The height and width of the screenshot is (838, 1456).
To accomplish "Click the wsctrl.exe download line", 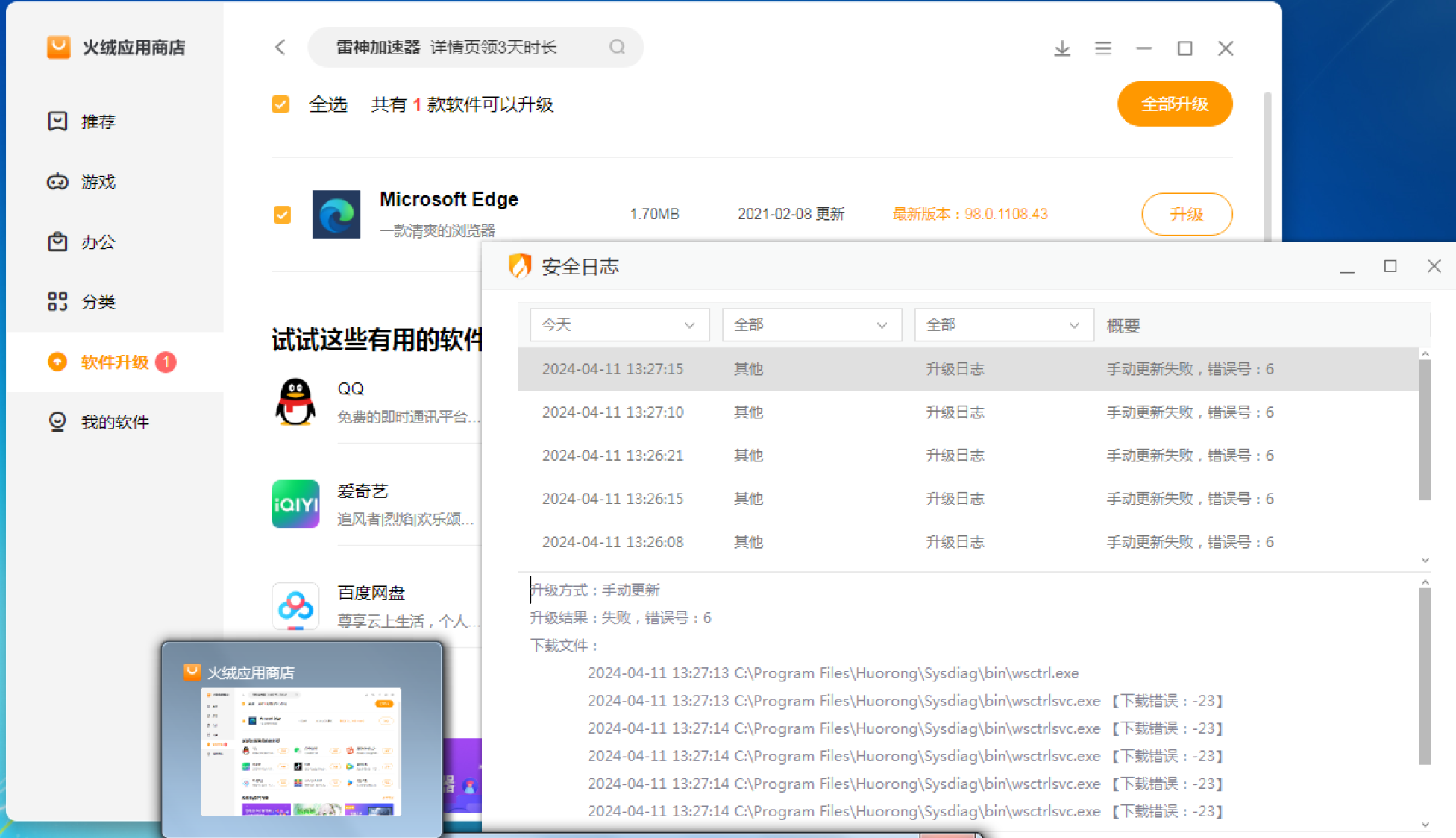I will 833,673.
